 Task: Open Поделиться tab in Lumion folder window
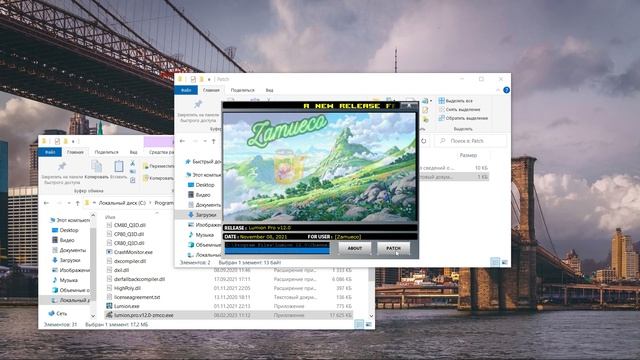point(107,152)
